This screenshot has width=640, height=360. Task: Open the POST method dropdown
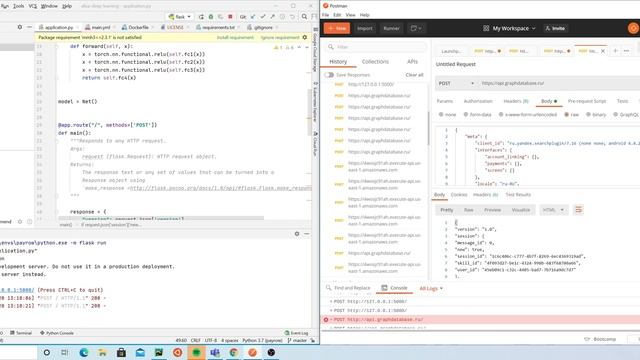click(456, 83)
